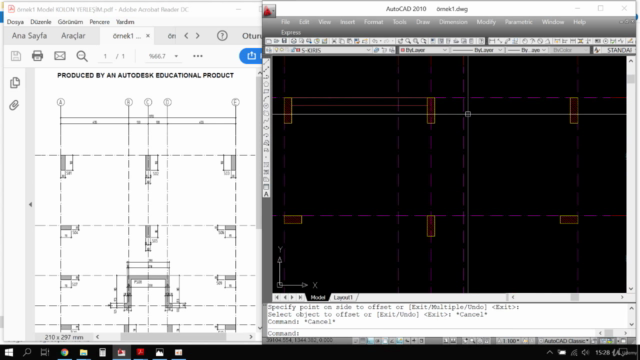Click the linear dimension tool icon
Screen dimensions: 640x360
click(492, 41)
